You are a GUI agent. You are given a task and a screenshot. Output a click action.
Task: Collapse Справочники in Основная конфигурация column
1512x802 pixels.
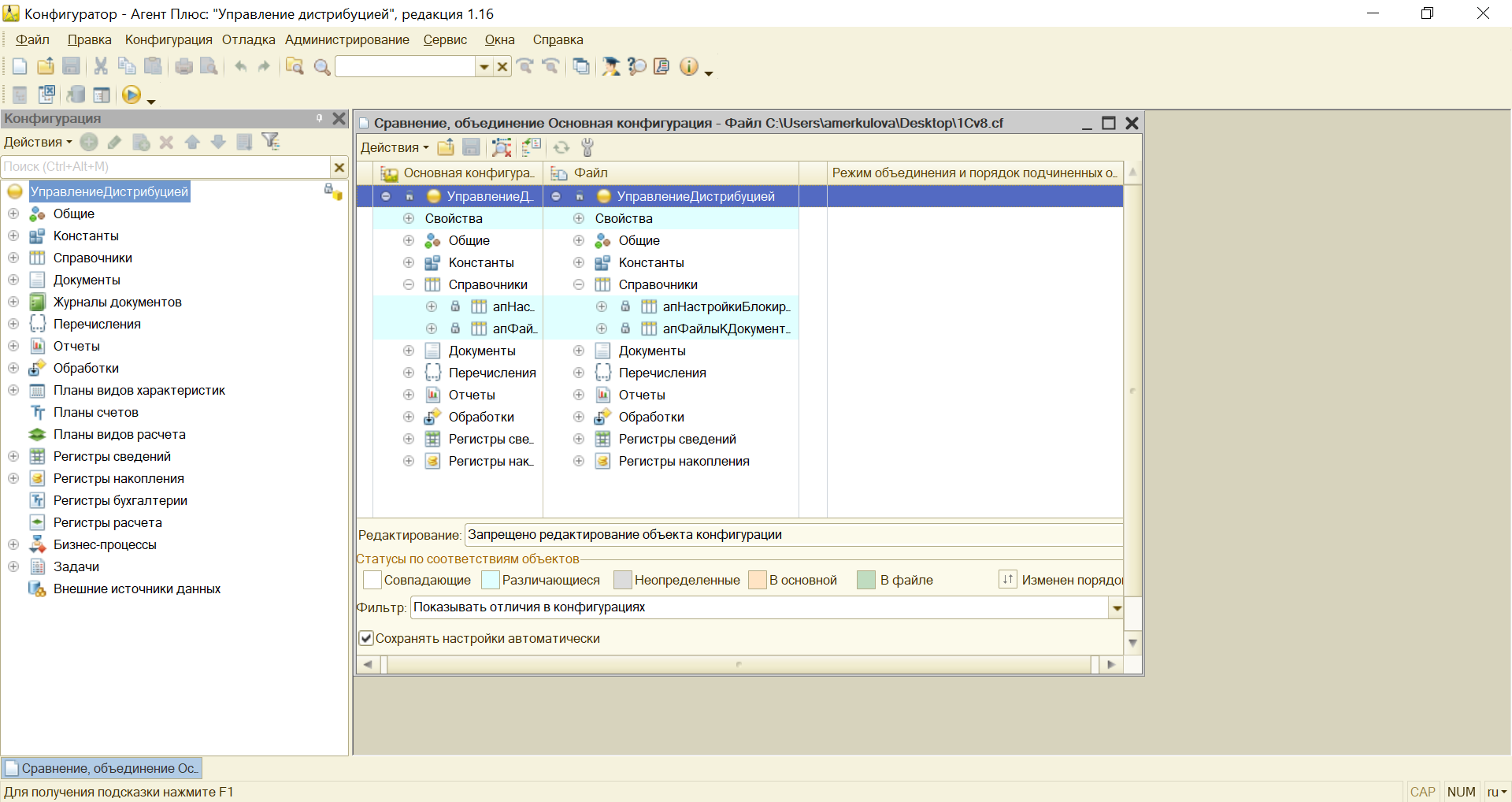point(409,284)
